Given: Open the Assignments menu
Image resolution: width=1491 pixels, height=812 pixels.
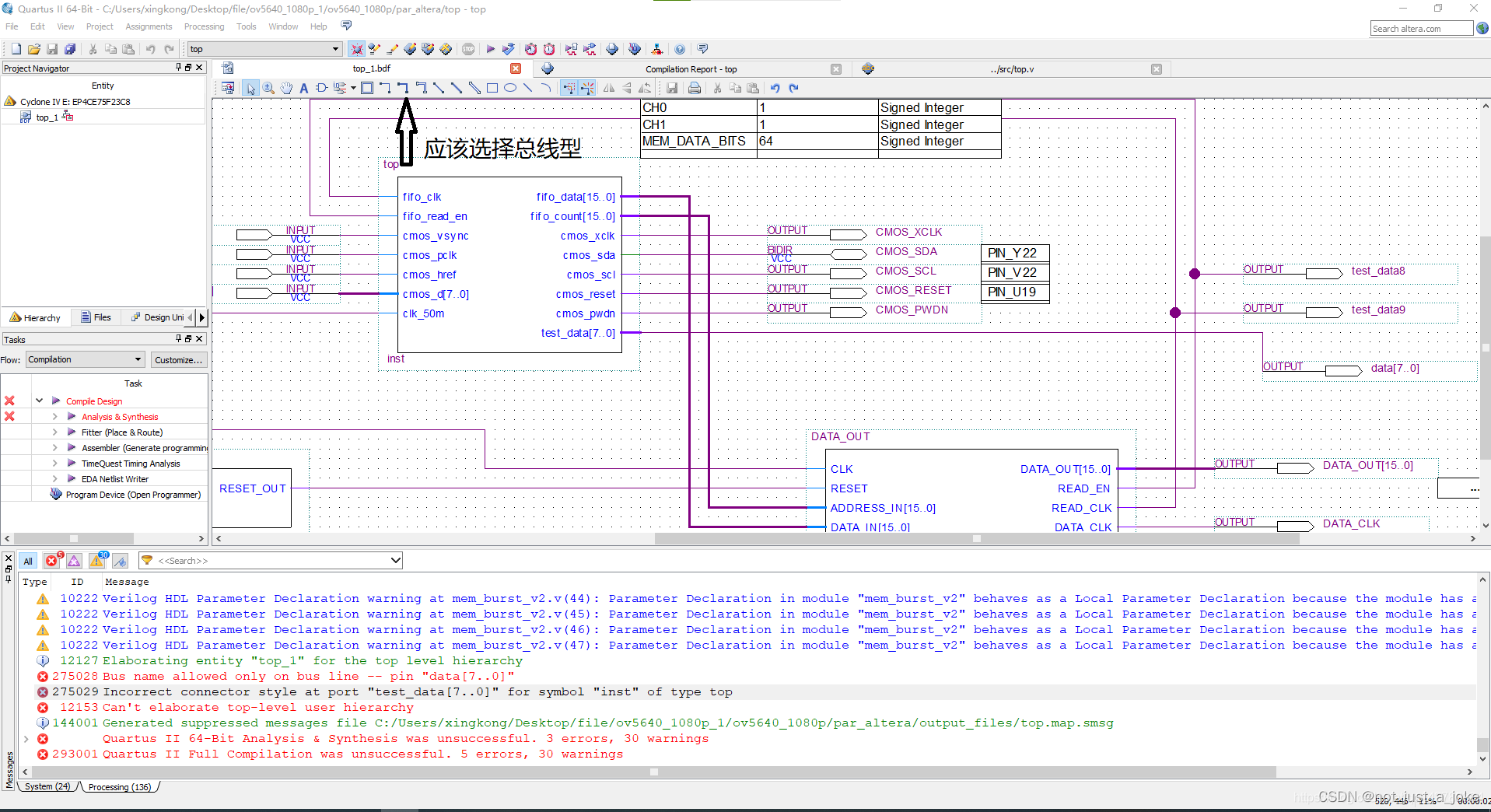Looking at the screenshot, I should click(x=149, y=26).
